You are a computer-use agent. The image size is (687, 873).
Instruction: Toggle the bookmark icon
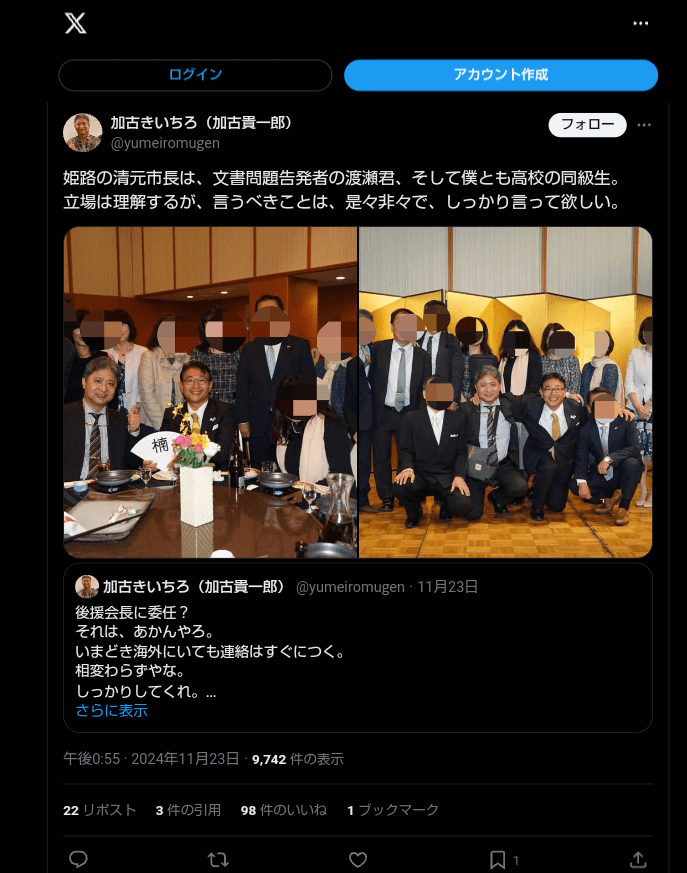pyautogui.click(x=497, y=860)
